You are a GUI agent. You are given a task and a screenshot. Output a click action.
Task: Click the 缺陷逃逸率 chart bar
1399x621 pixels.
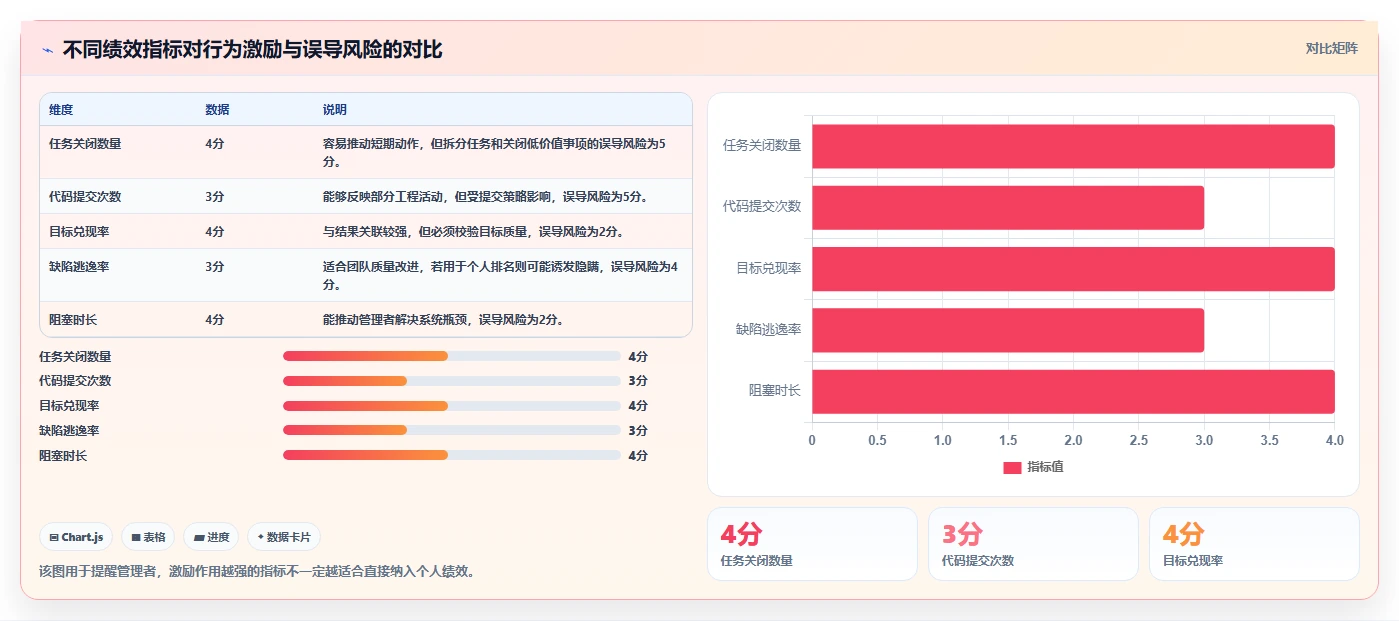pyautogui.click(x=1008, y=330)
